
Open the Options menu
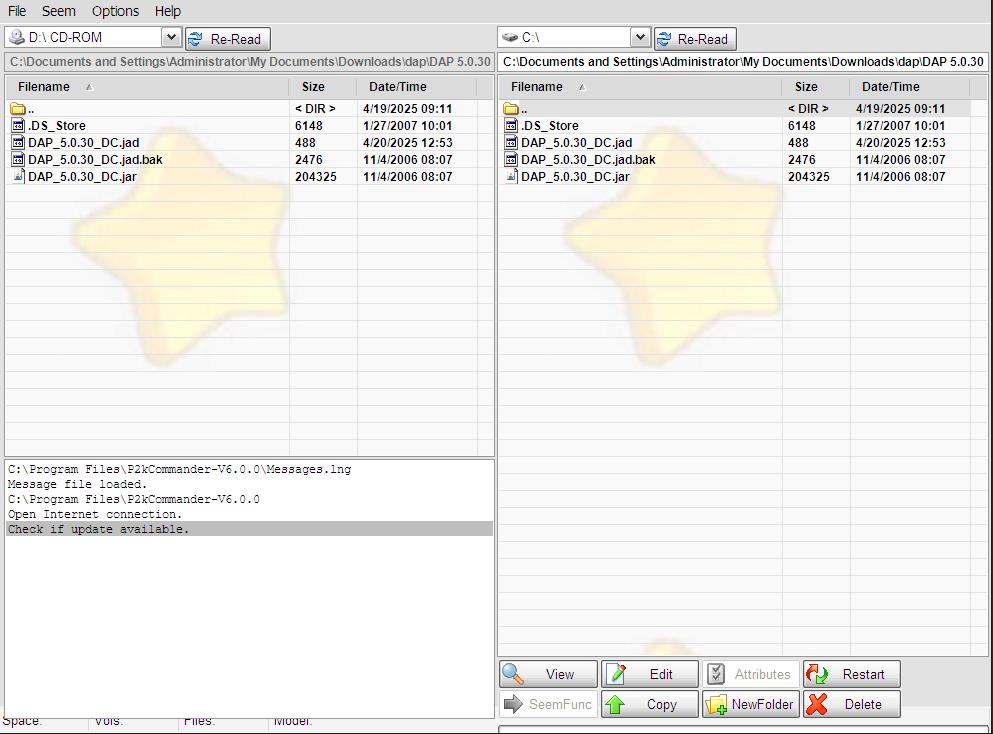click(x=115, y=11)
